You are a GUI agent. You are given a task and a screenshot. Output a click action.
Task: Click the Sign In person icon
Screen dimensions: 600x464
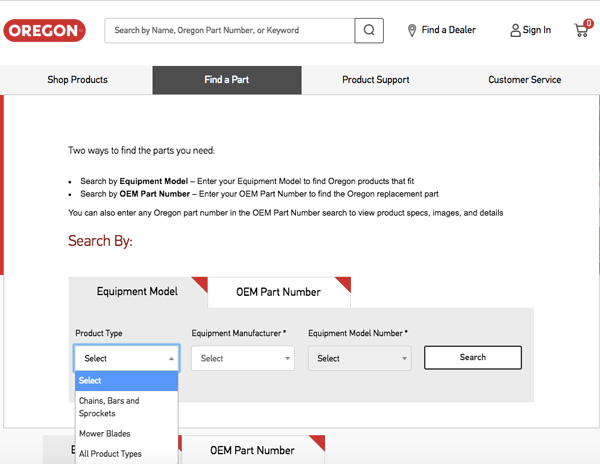(515, 31)
